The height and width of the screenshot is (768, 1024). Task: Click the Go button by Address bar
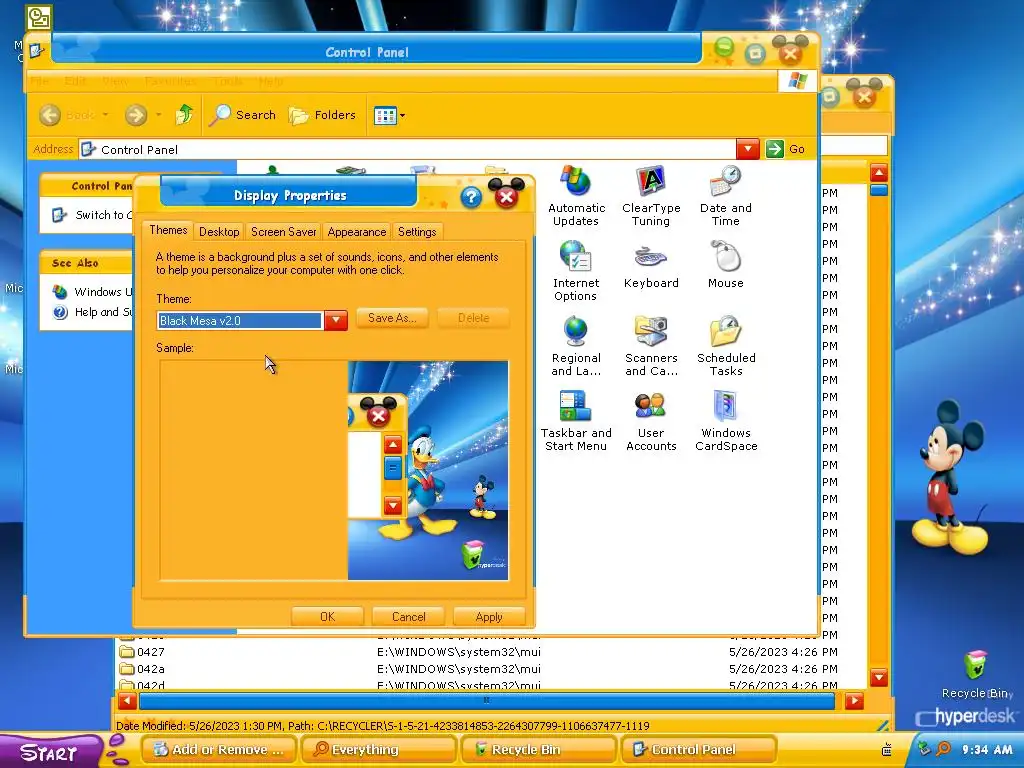coord(786,149)
